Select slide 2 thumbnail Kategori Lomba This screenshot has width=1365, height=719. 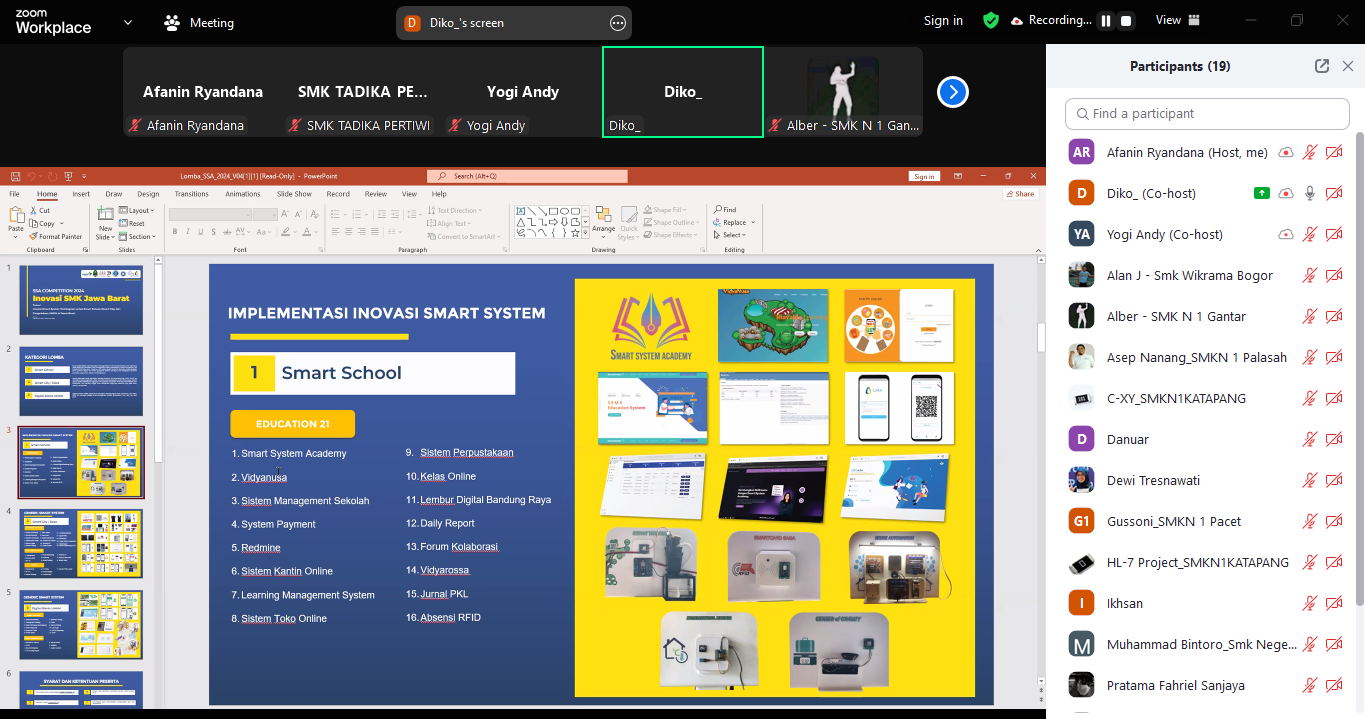click(x=81, y=381)
